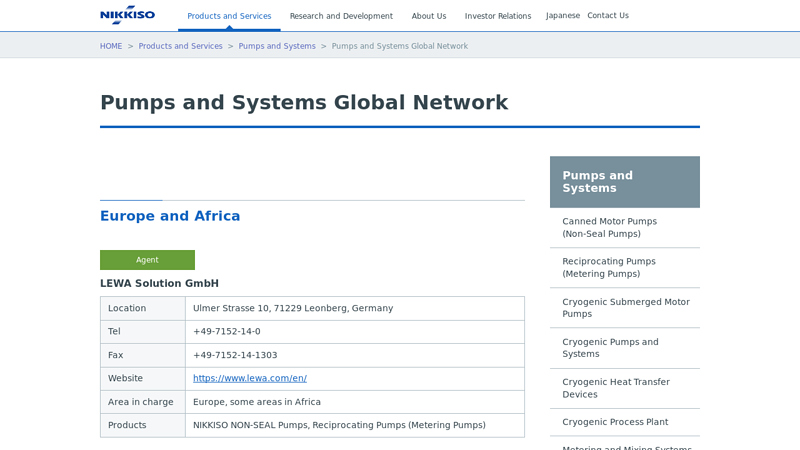800x450 pixels.
Task: Select fax number +49-7152-14-1303
Action: coord(235,355)
